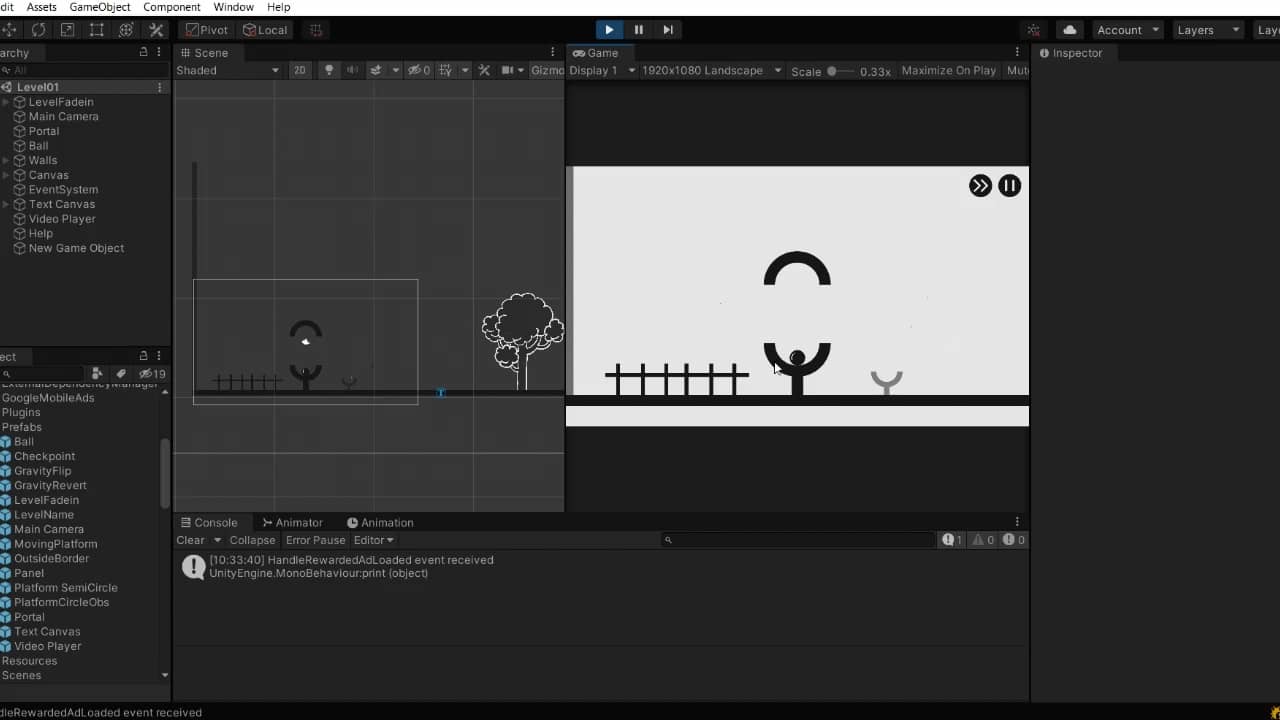Click Scene tools wrench-cross icon
Viewport: 1280px width, 720px height.
point(484,70)
